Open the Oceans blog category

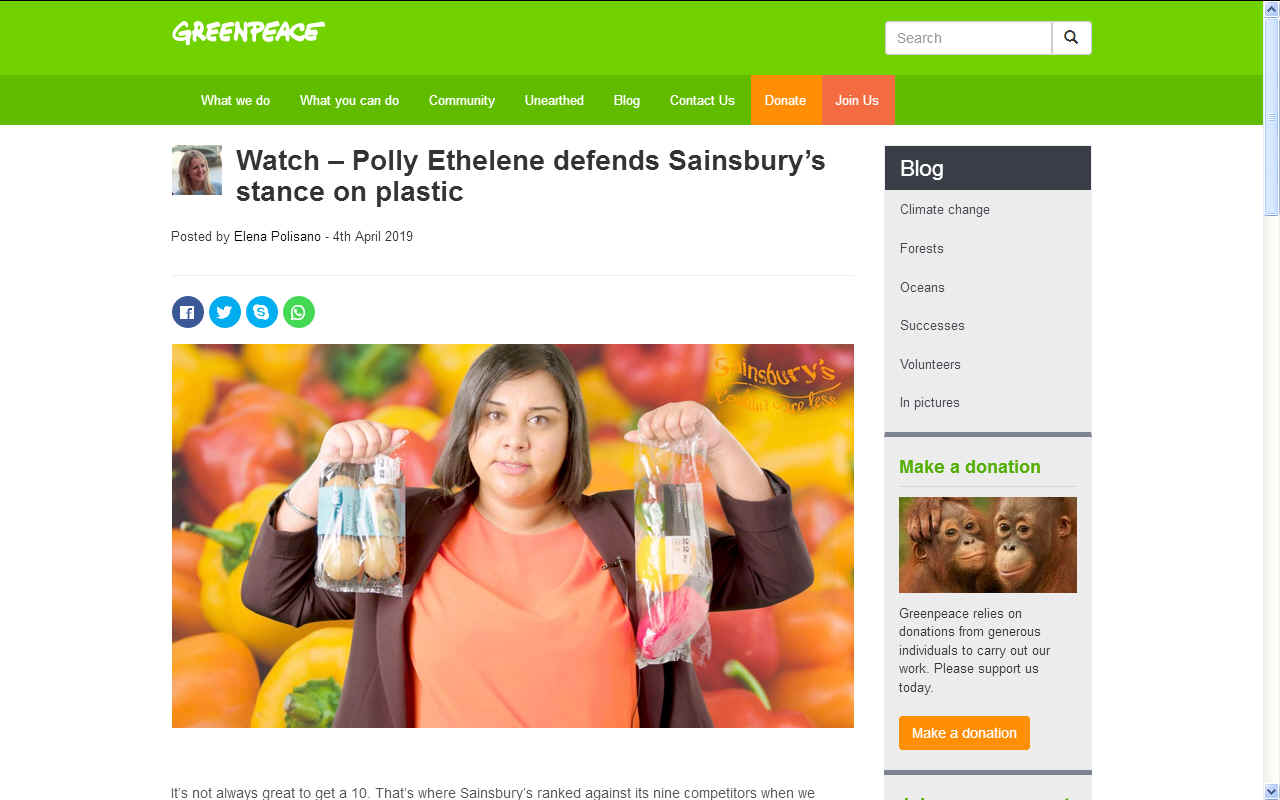[x=922, y=287]
